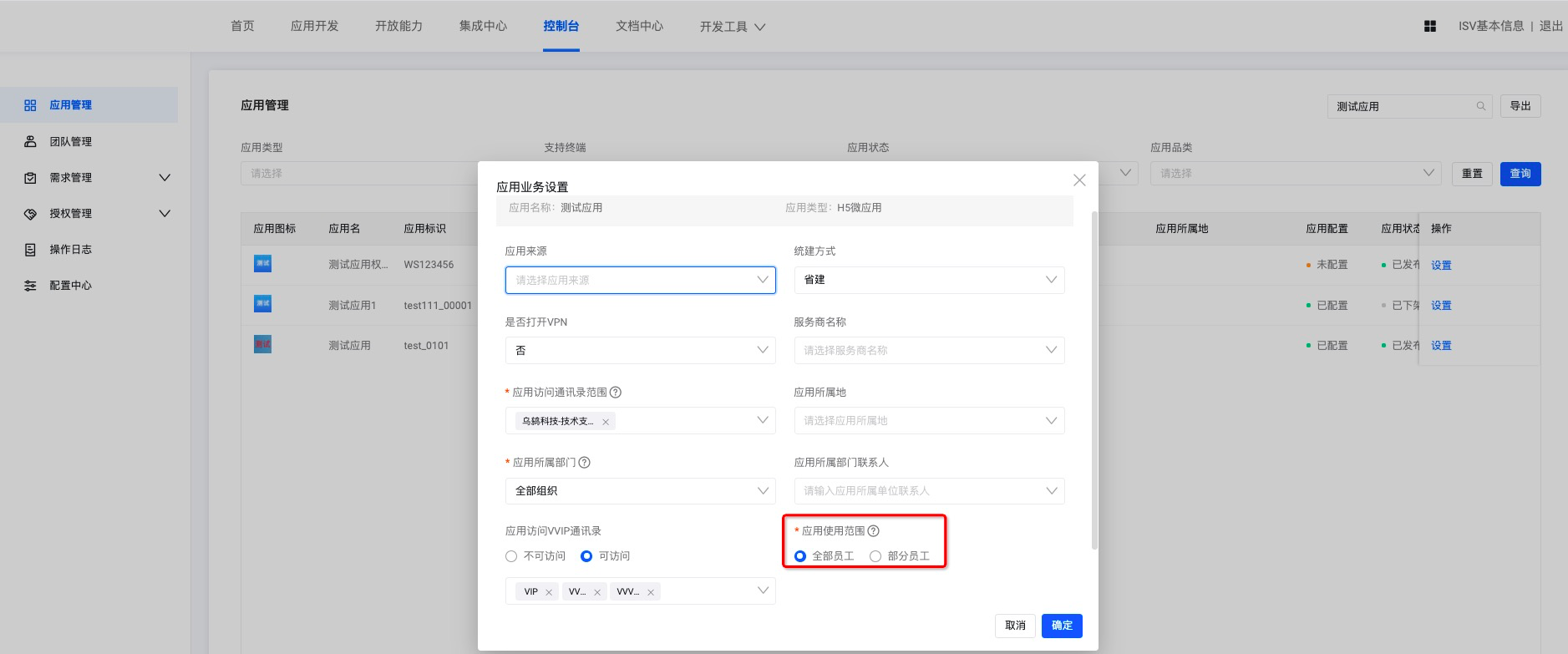Image resolution: width=1568 pixels, height=654 pixels.
Task: Click the red app icon of test_0101 row
Action: coord(262,344)
